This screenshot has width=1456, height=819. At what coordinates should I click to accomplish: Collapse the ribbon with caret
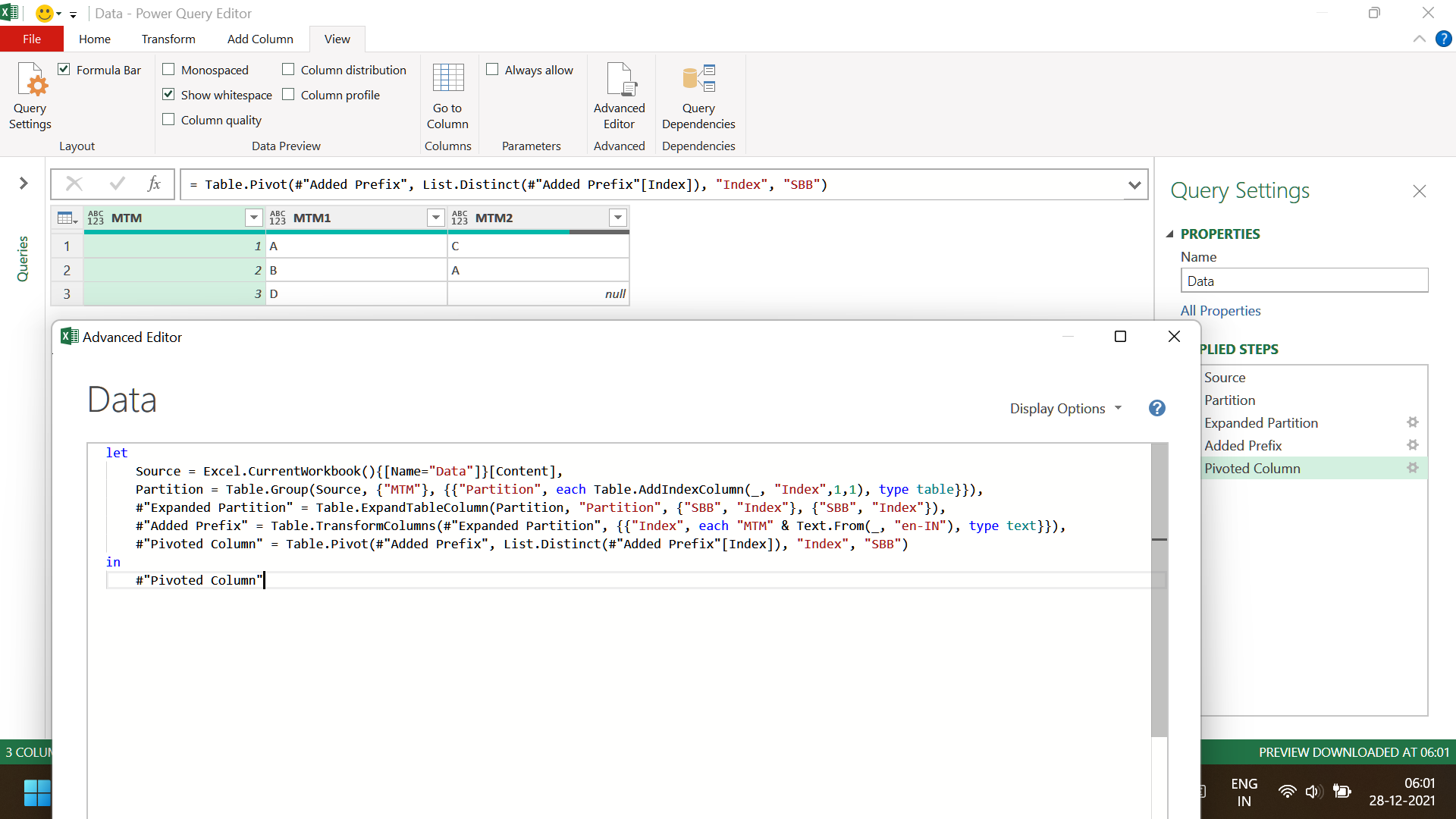pyautogui.click(x=1419, y=39)
